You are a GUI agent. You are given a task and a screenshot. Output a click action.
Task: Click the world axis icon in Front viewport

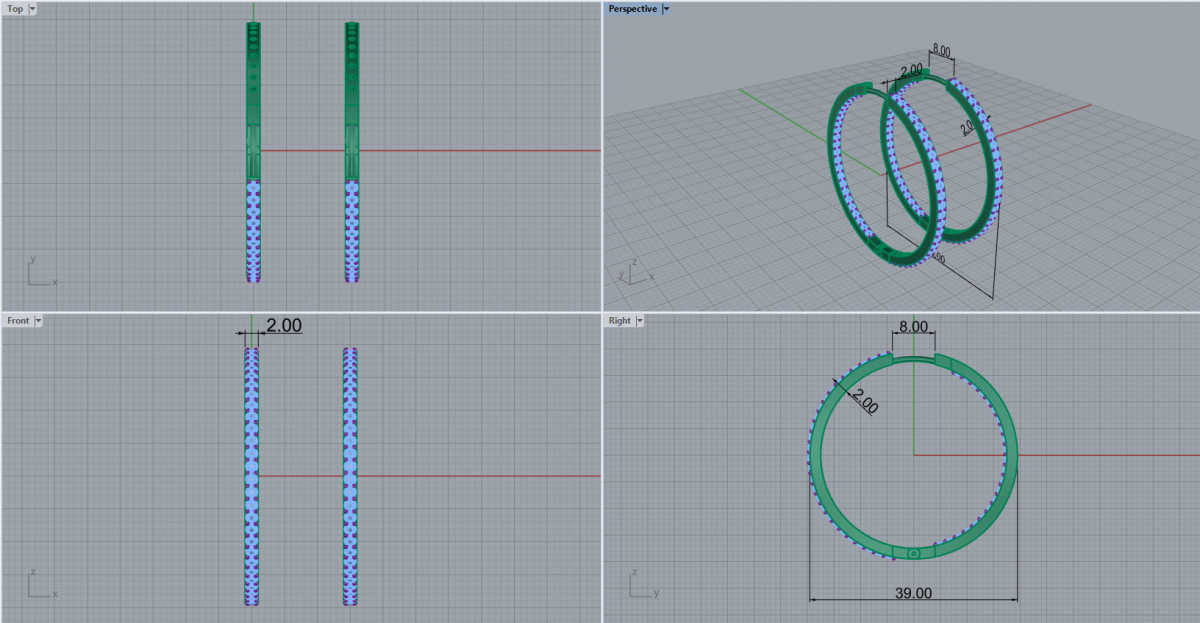click(x=40, y=586)
